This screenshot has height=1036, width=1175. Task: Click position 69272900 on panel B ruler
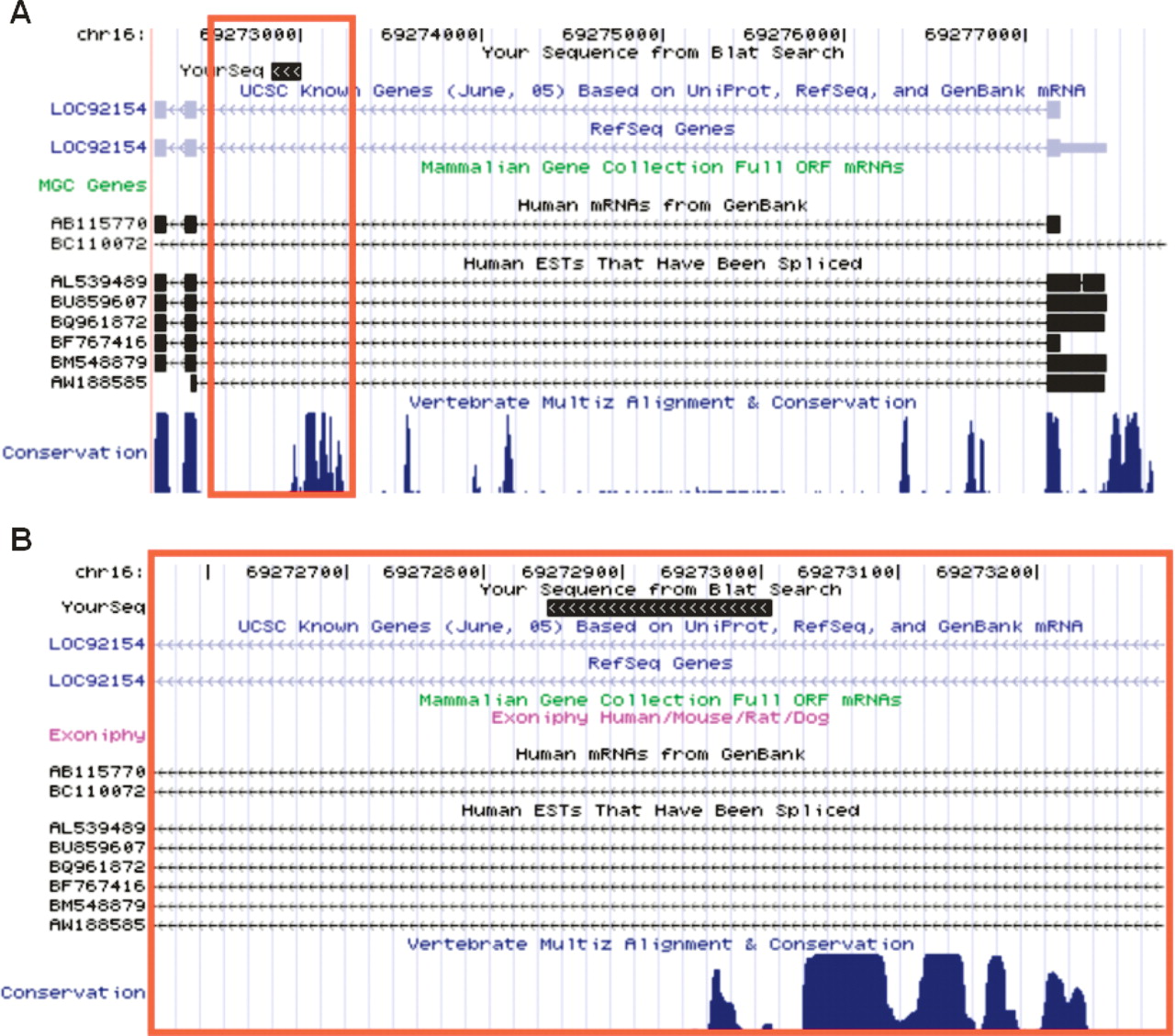[x=571, y=573]
